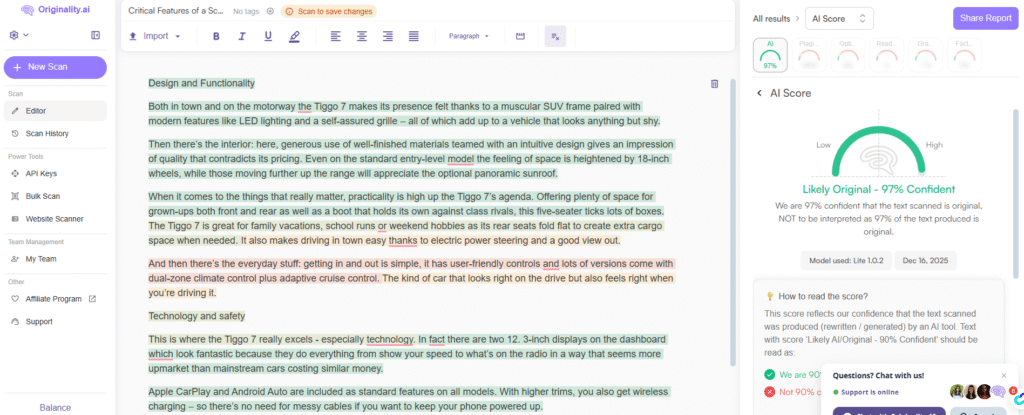Open Scan History in the sidebar
Viewport: 1024px width, 415px height.
46,133
